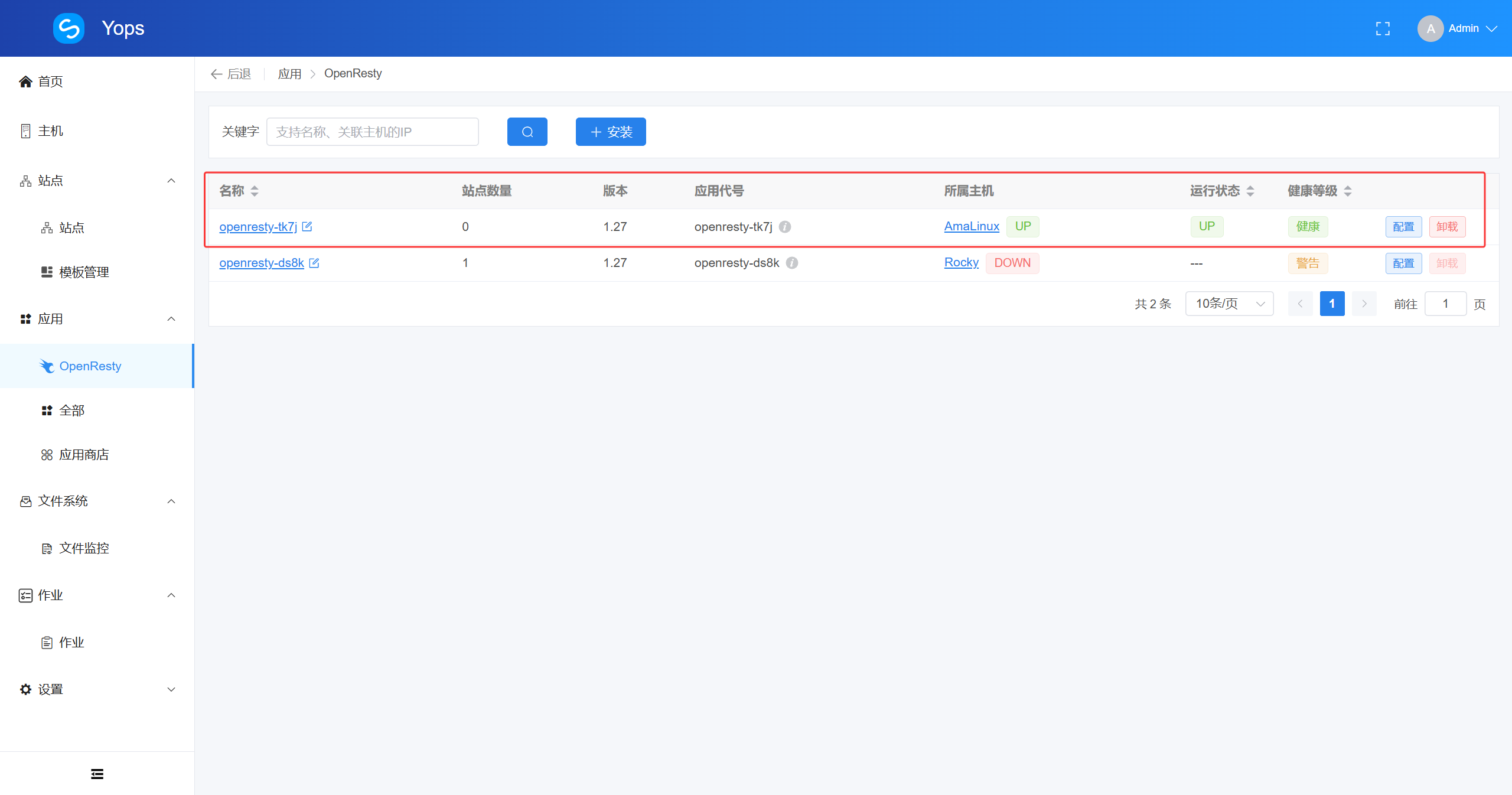
Task: Collapse sidebar with bottom menu icon
Action: (97, 774)
